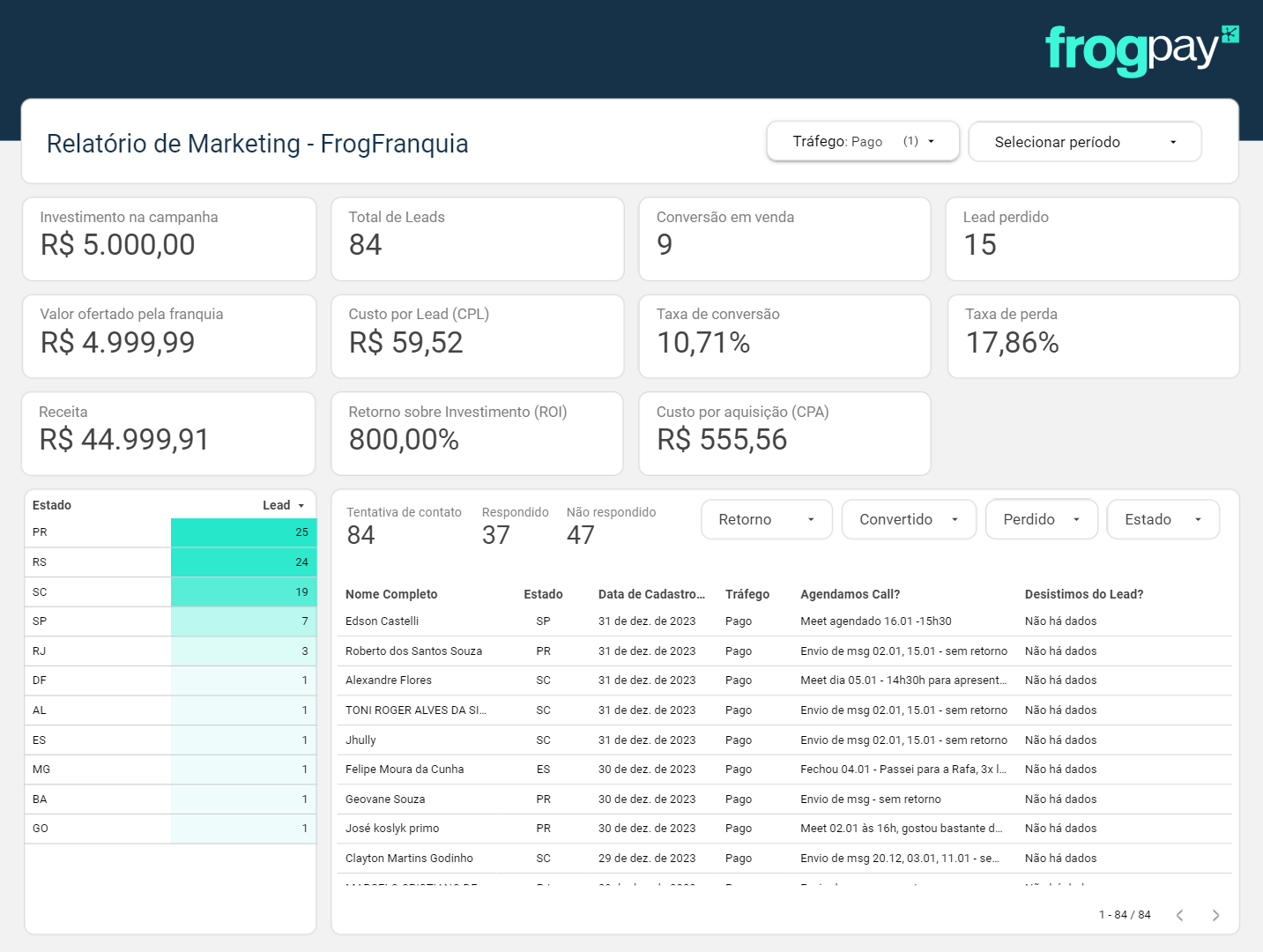Sort table by Data de Cadastro header

pos(651,594)
